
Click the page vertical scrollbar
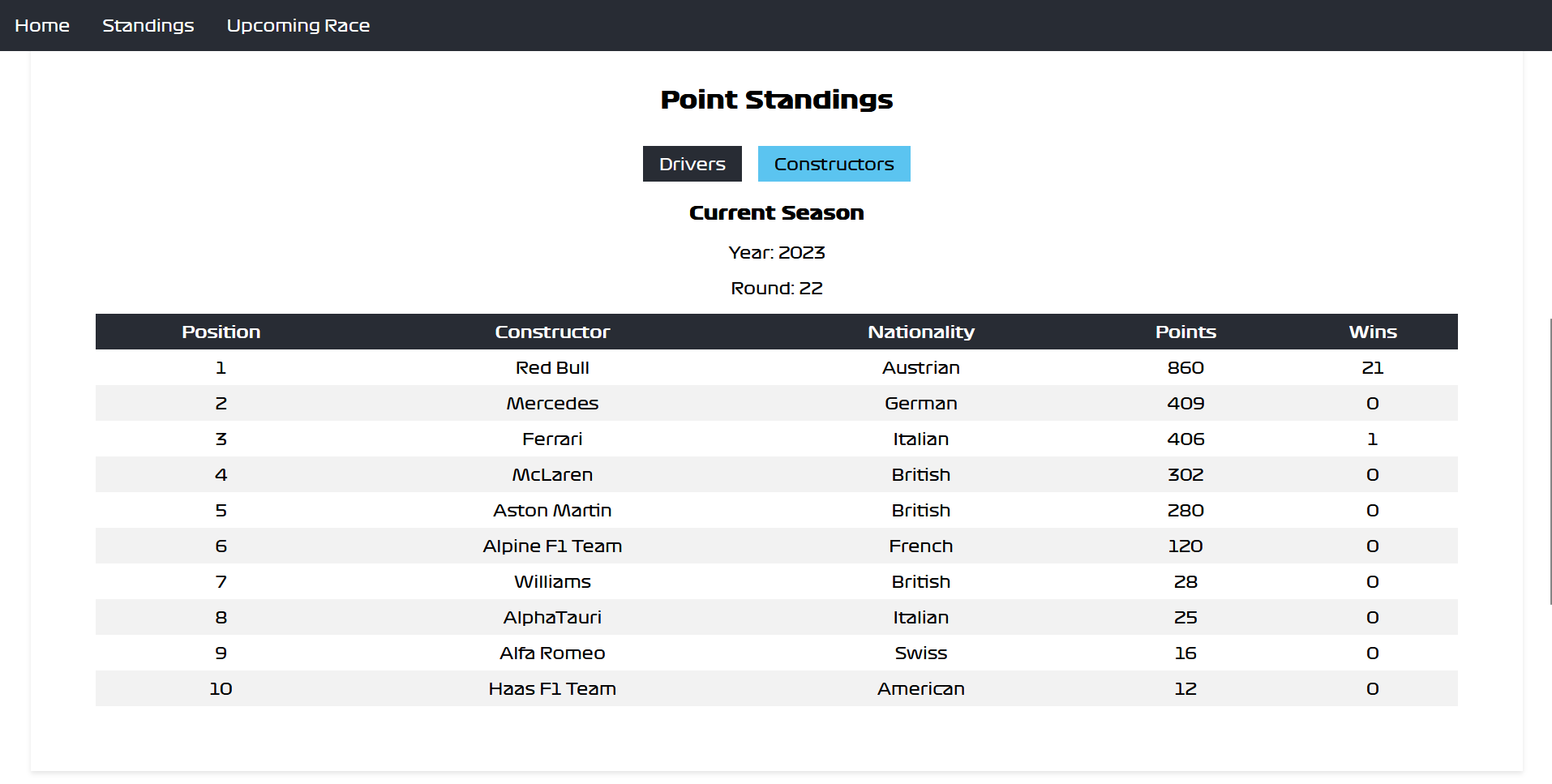[x=1550, y=461]
